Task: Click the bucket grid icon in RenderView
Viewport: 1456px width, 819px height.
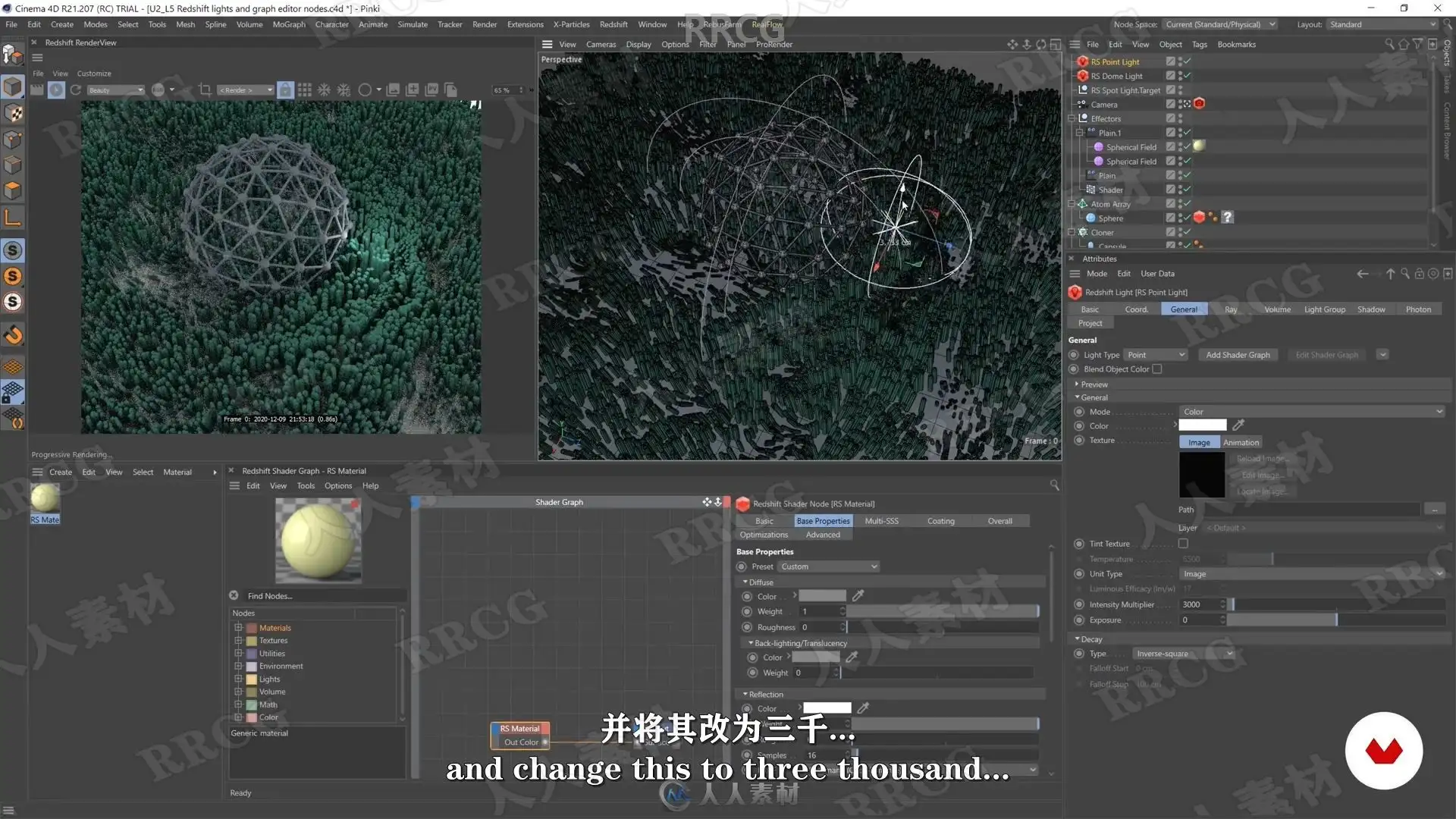Action: [305, 90]
